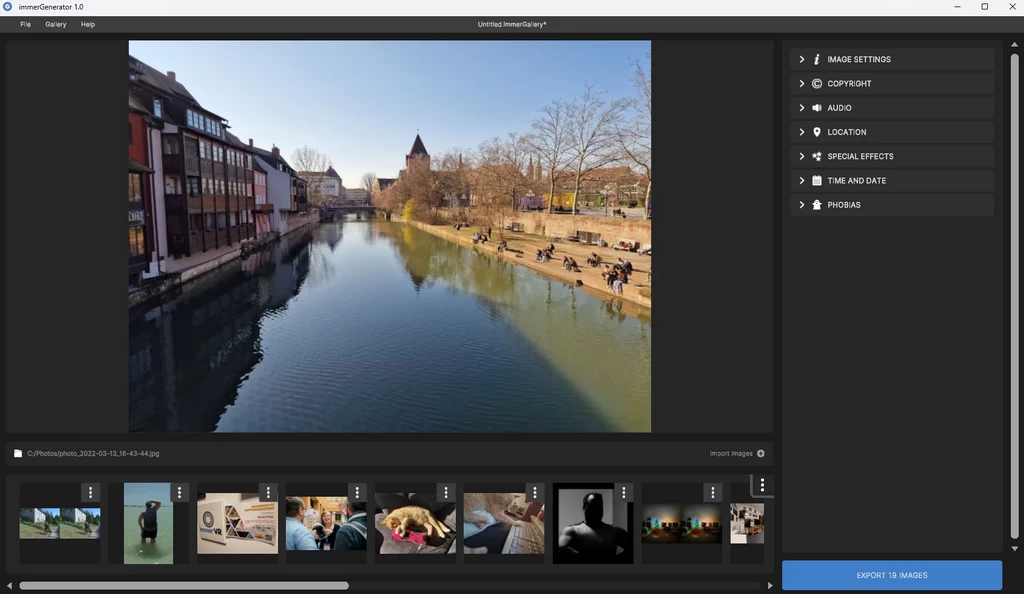This screenshot has width=1024, height=594.
Task: Expand the Image Settings section chevron
Action: (x=801, y=59)
